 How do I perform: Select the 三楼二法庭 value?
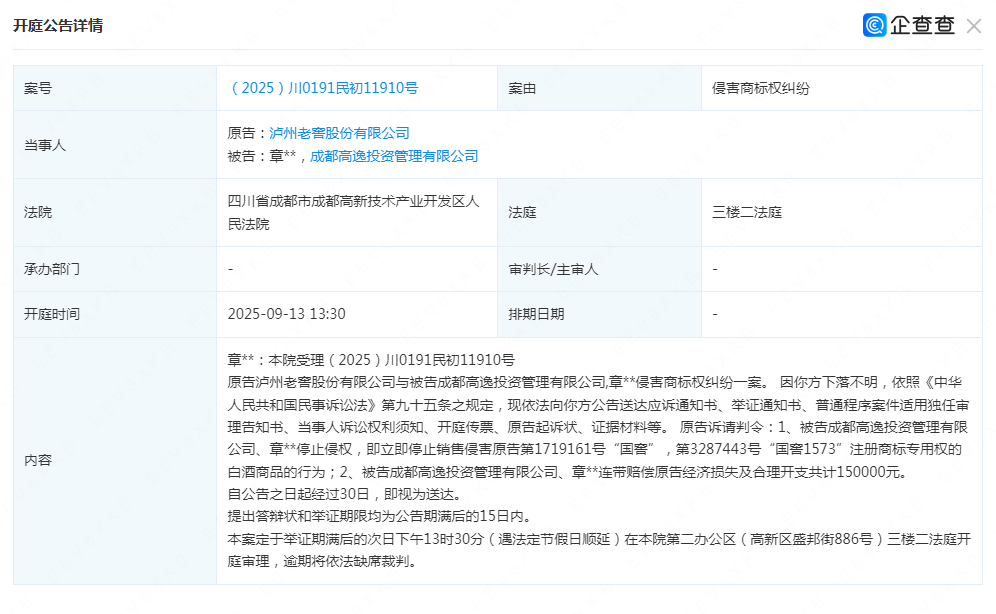(x=746, y=212)
